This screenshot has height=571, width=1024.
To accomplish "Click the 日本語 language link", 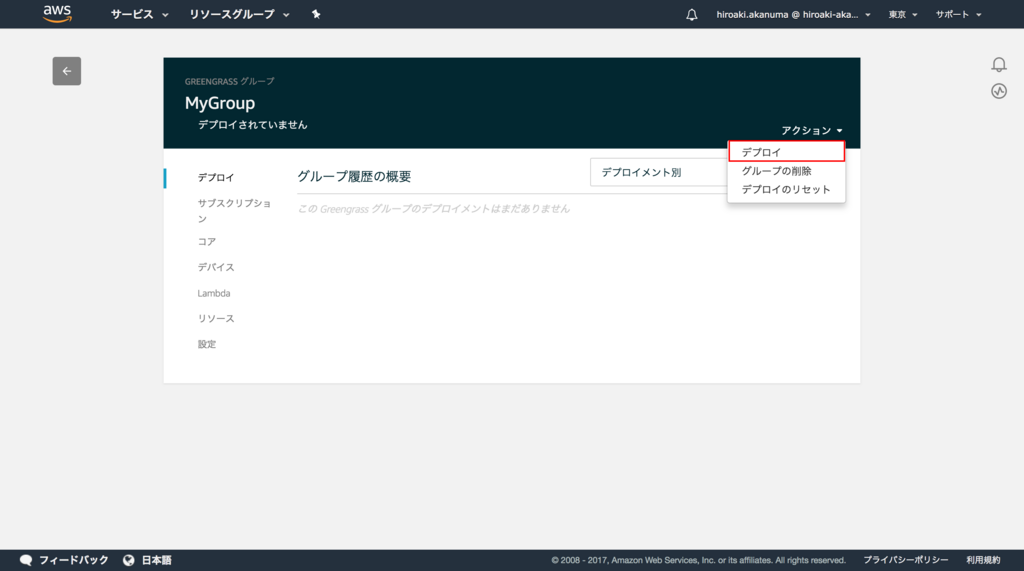I will (157, 560).
